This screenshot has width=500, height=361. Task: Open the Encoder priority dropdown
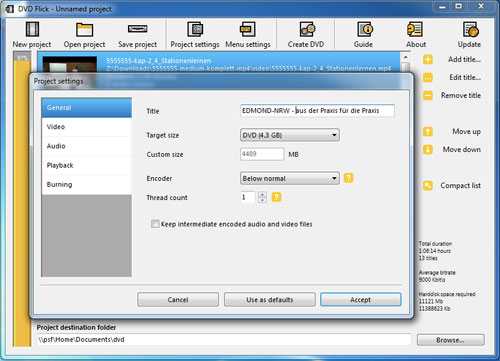pos(290,178)
